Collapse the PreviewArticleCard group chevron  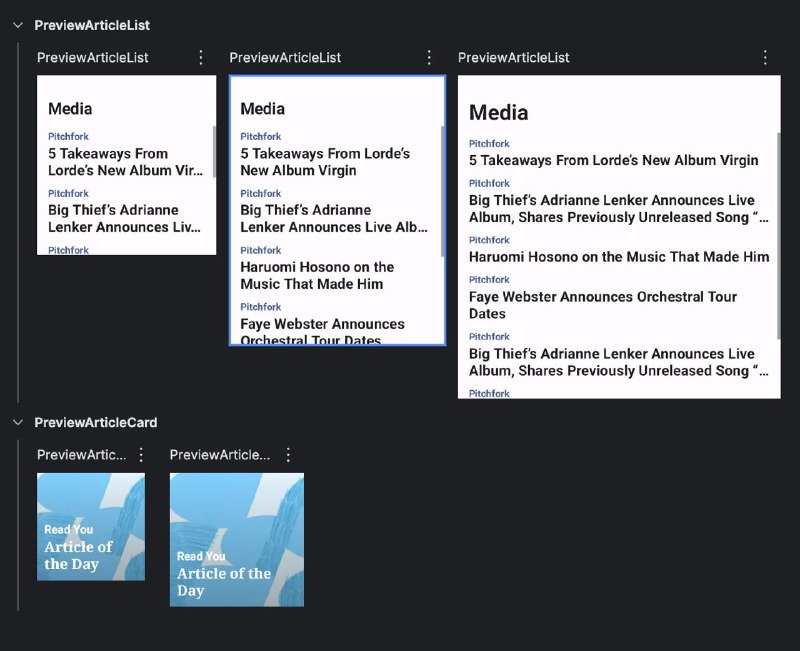click(18, 422)
